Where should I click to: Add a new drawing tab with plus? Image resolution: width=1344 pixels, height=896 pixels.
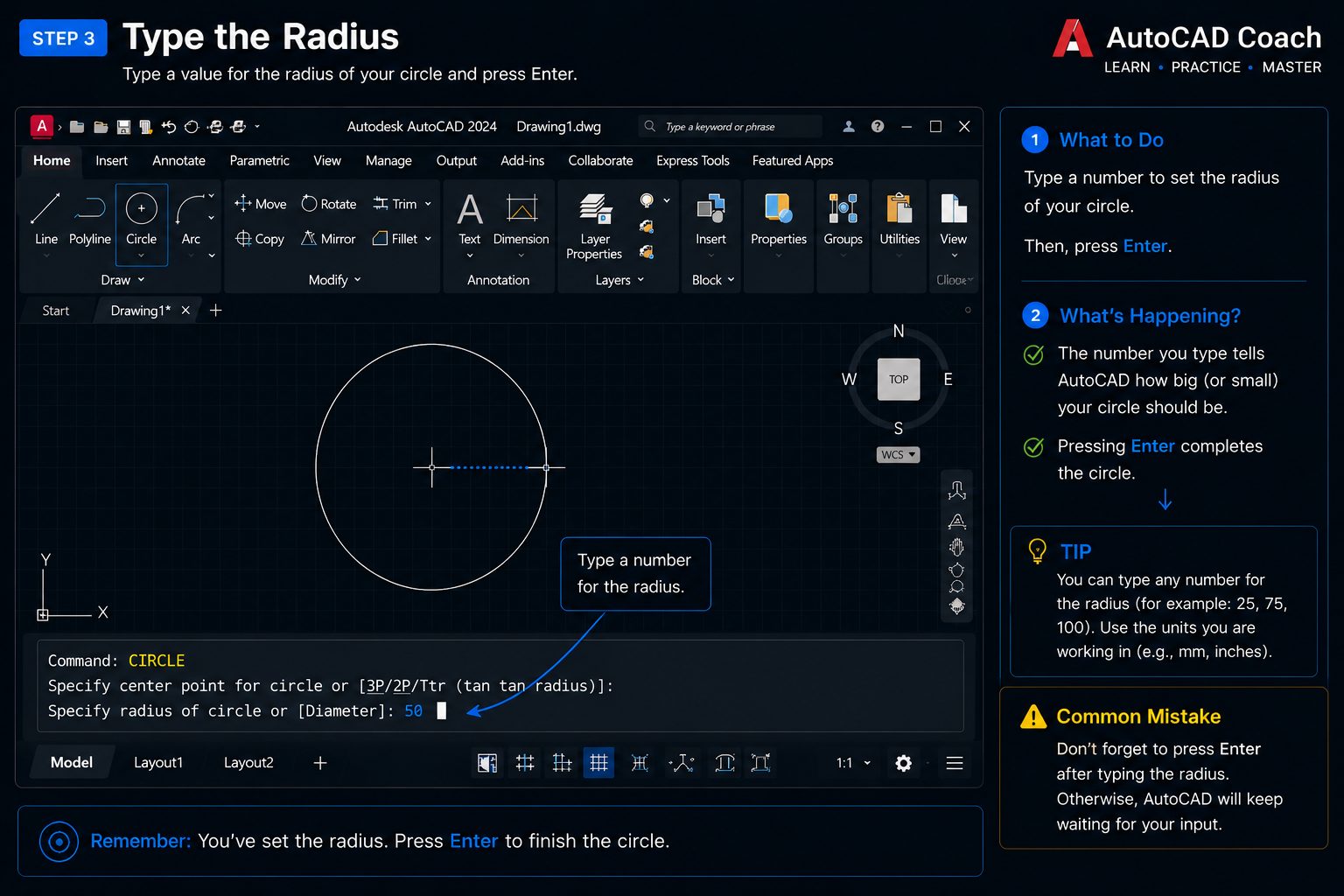[216, 311]
